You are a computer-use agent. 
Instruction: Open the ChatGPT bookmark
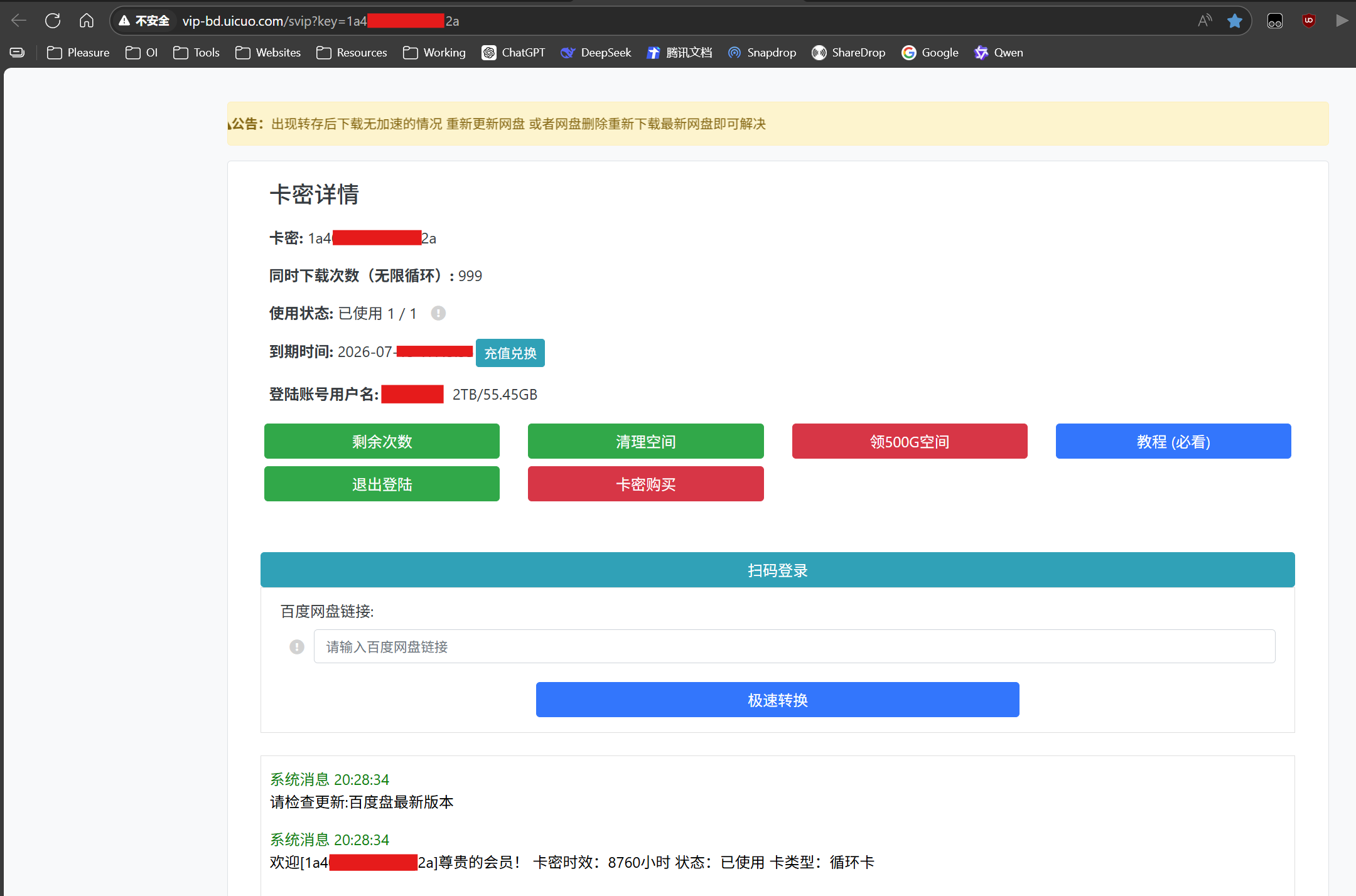click(514, 53)
